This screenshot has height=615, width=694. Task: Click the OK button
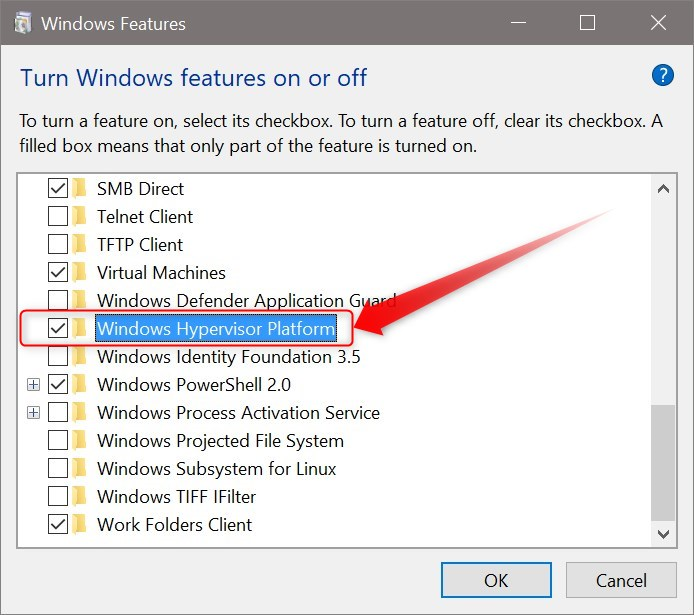[496, 580]
